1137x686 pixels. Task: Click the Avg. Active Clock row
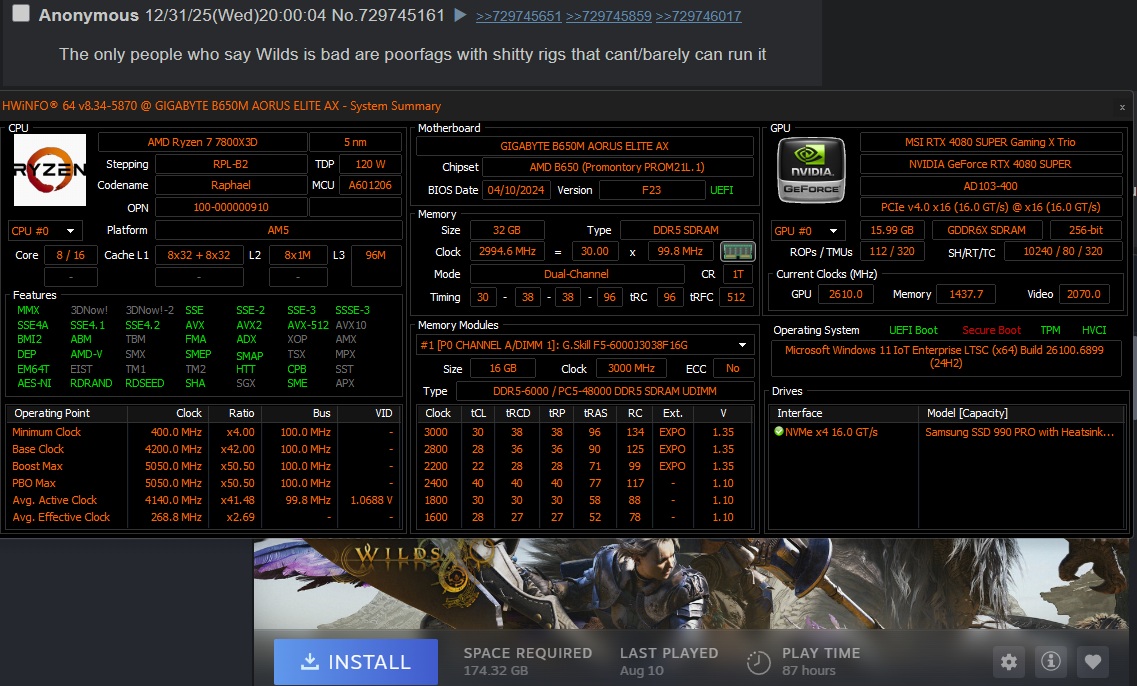tap(203, 500)
